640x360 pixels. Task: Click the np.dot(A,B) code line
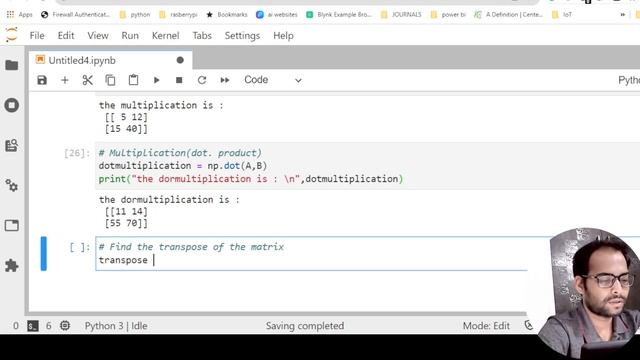(182, 166)
